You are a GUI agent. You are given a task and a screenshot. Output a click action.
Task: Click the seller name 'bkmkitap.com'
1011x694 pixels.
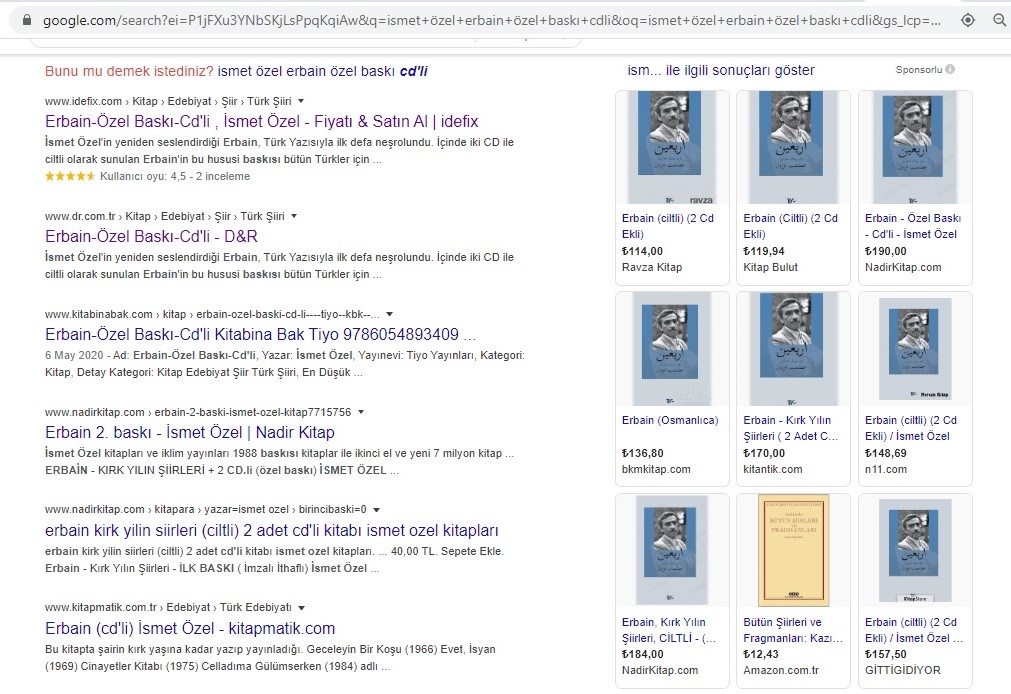656,470
